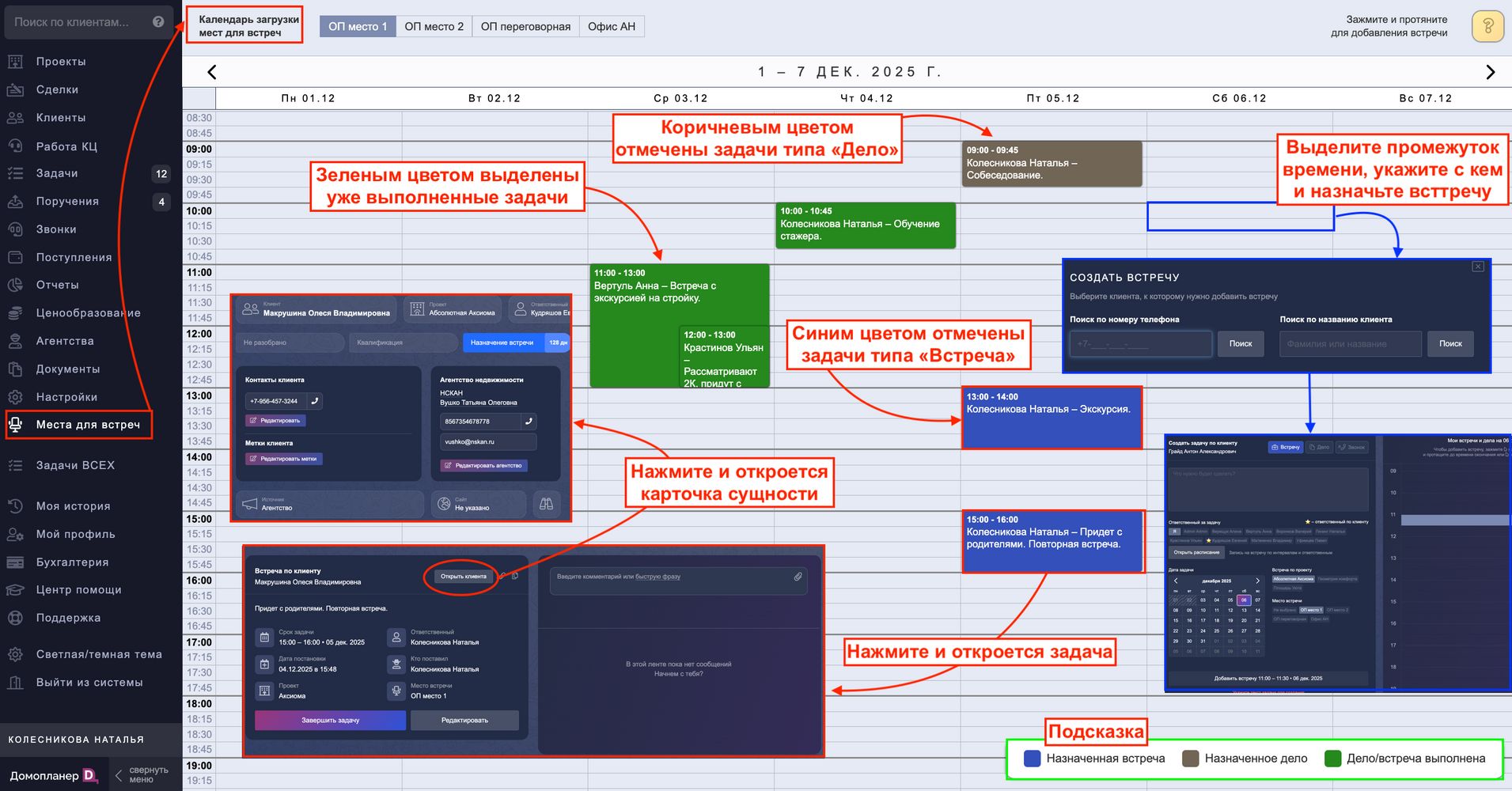This screenshot has height=791, width=1512.
Task: Click the Домопланер logo
Action: (53, 776)
